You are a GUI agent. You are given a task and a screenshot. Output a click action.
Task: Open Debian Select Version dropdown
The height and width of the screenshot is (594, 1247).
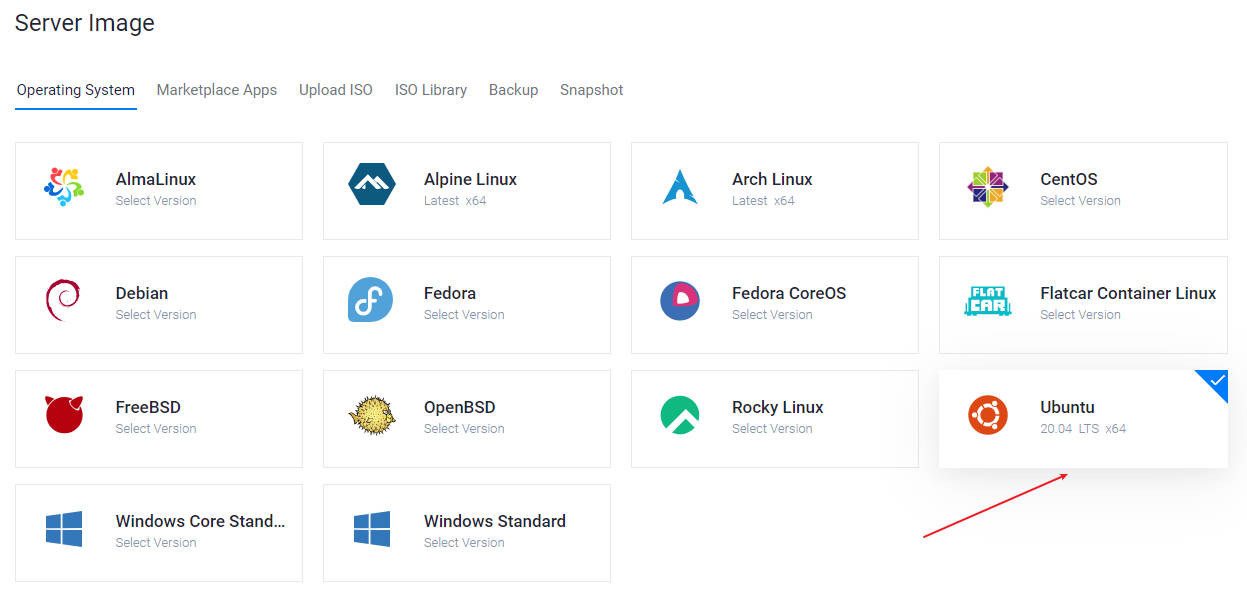pyautogui.click(x=156, y=315)
